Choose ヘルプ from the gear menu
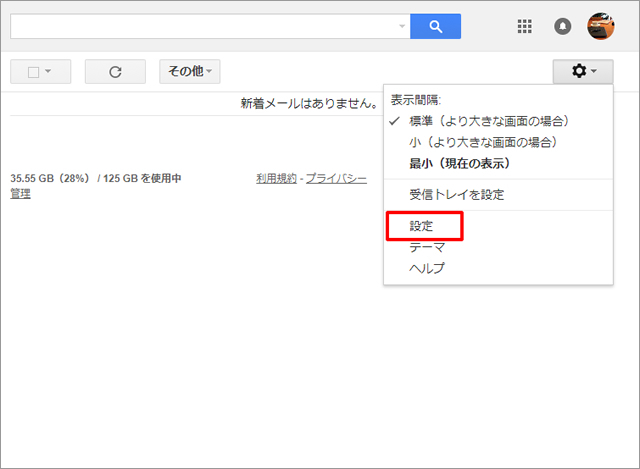The image size is (640, 469). point(498,269)
